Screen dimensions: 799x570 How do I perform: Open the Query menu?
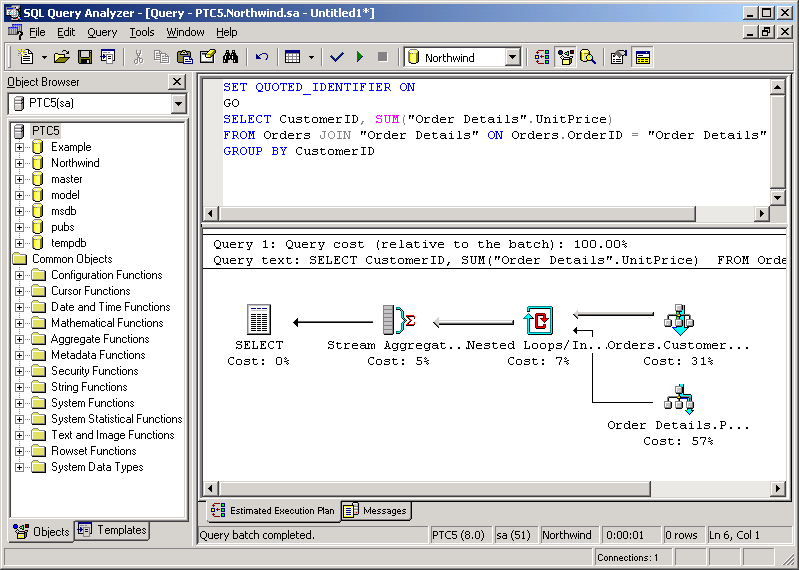102,32
